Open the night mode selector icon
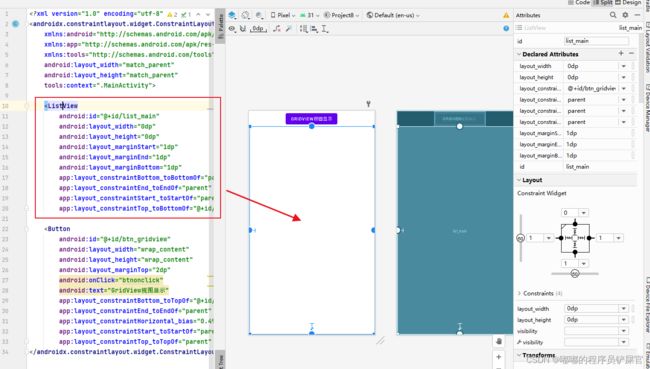 [260, 15]
